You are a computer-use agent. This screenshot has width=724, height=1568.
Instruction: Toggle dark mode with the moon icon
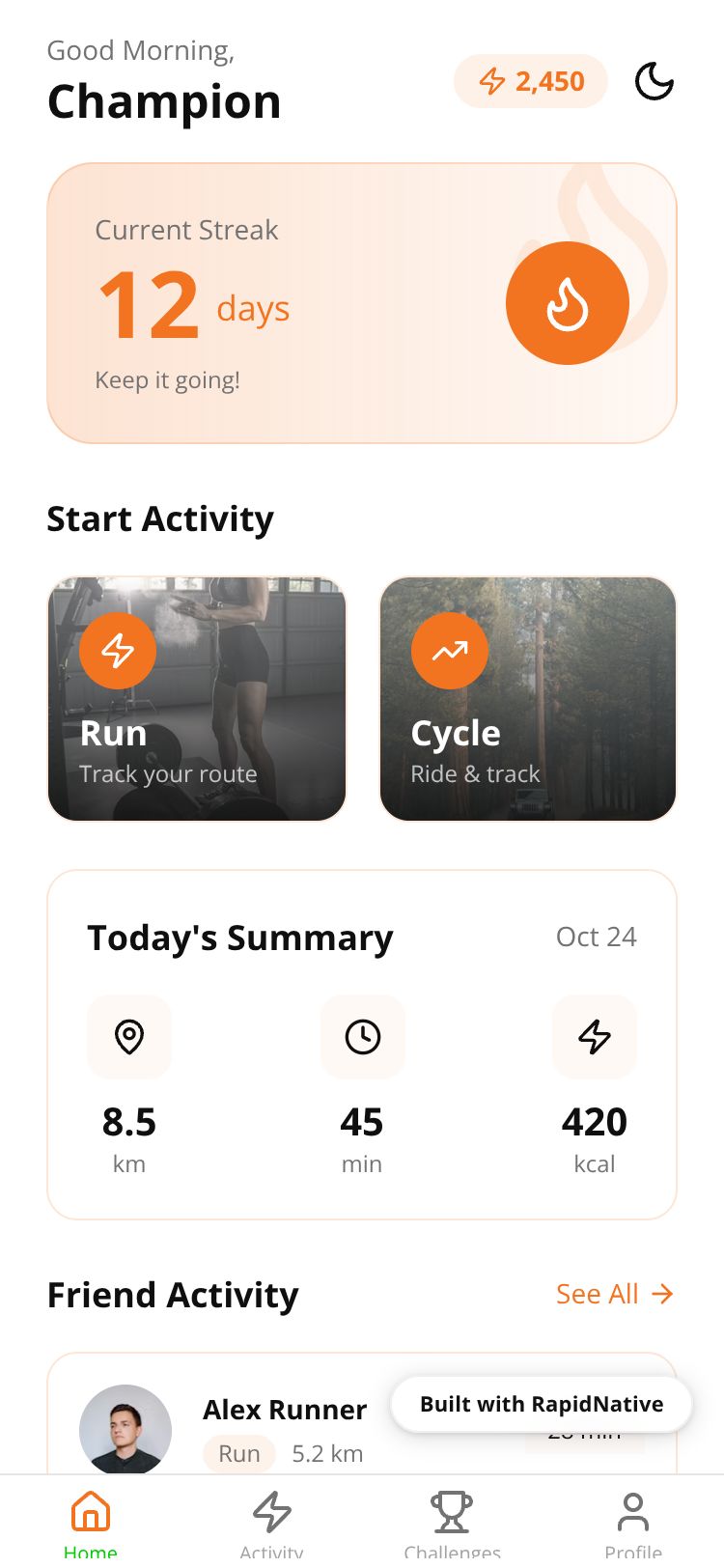[654, 81]
